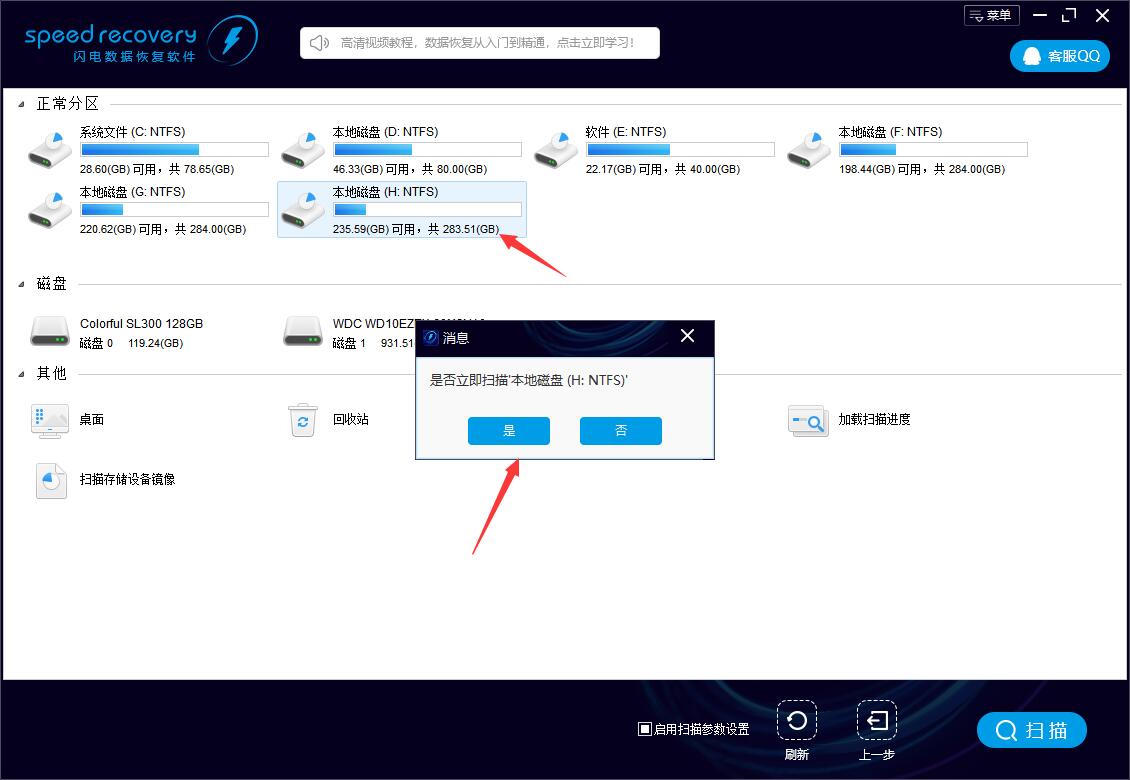
Task: Open the Recycle Bin (回收站) icon
Action: click(x=302, y=420)
